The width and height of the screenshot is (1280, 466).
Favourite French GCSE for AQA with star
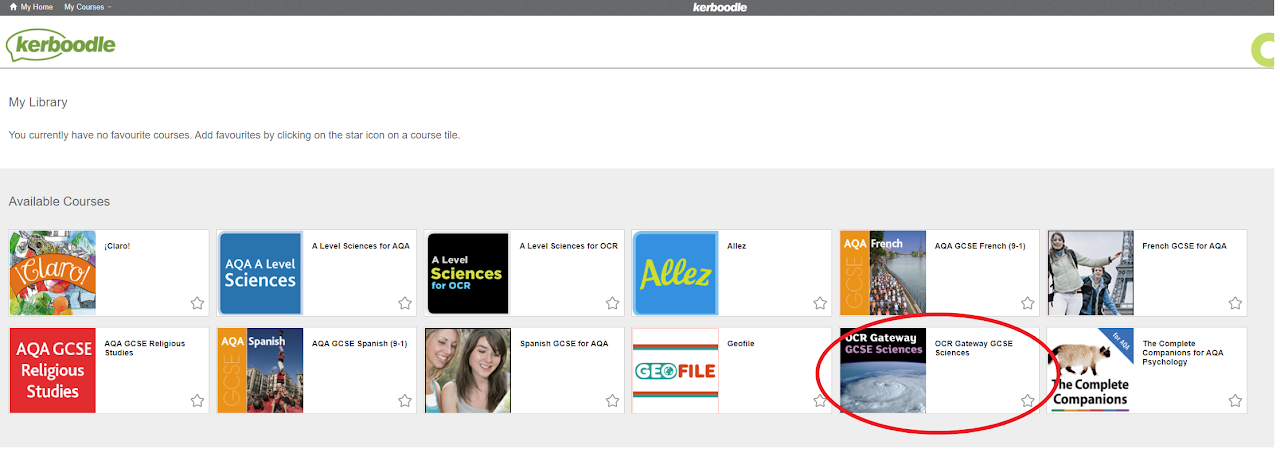(x=1235, y=303)
